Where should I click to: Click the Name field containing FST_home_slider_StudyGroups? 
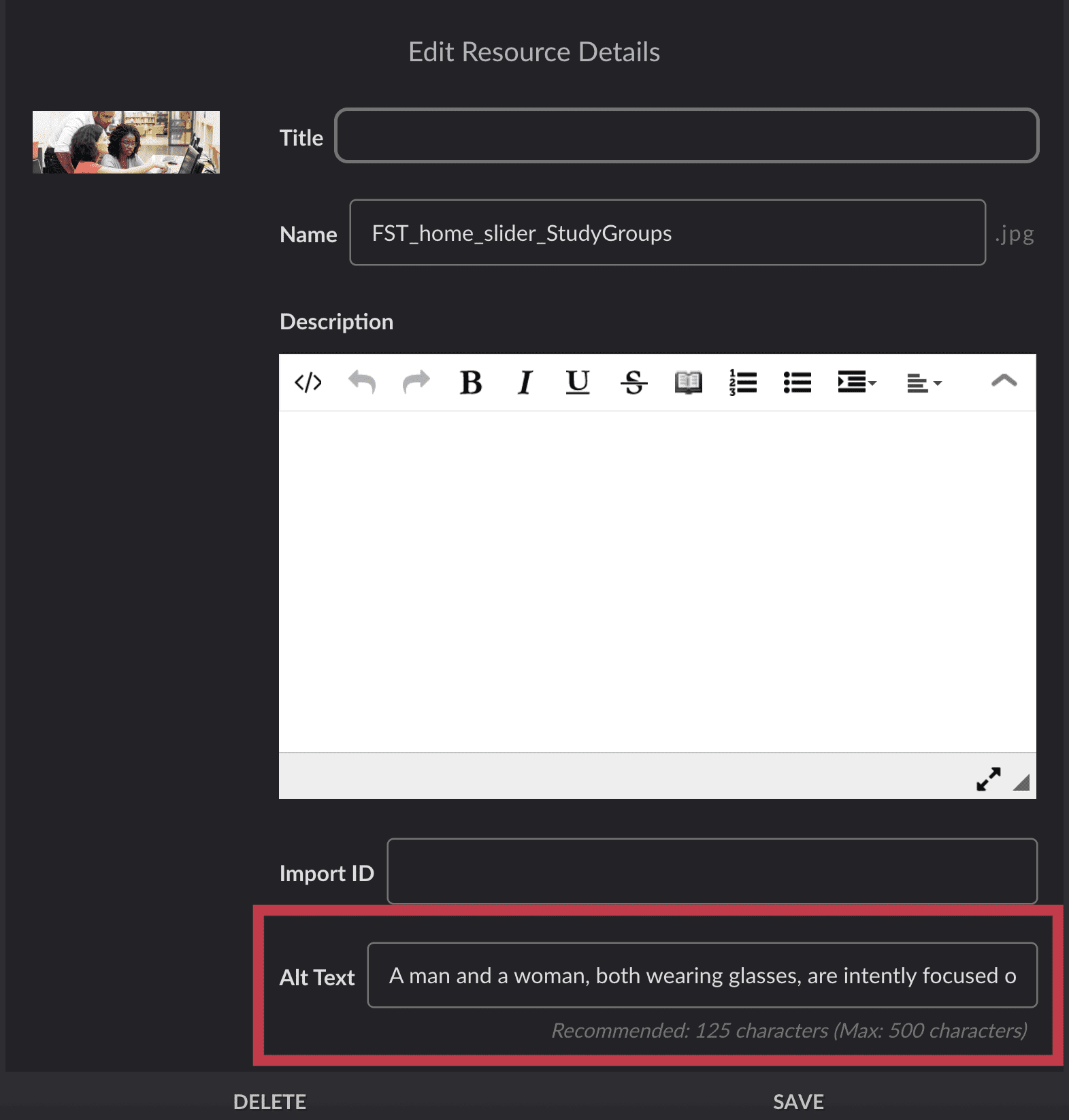(x=668, y=233)
